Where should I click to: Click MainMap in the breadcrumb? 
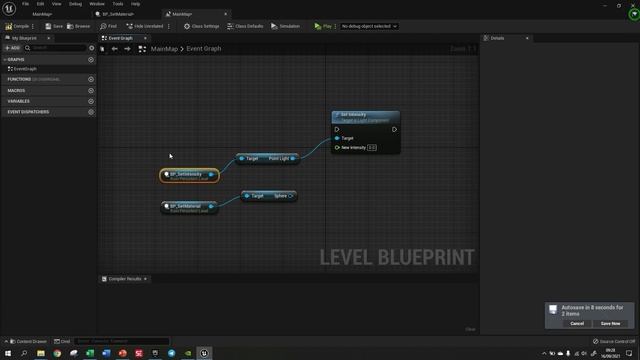pyautogui.click(x=164, y=49)
